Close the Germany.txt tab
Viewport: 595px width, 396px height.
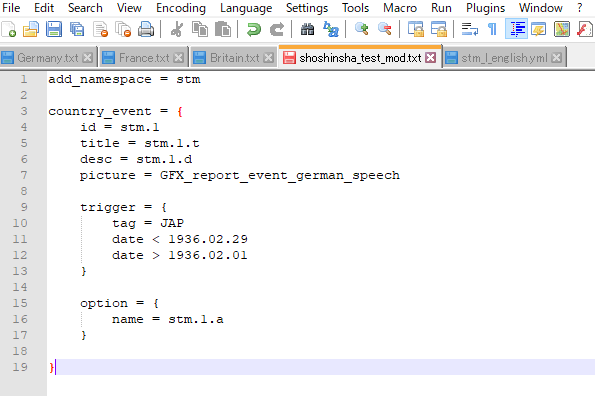88,58
